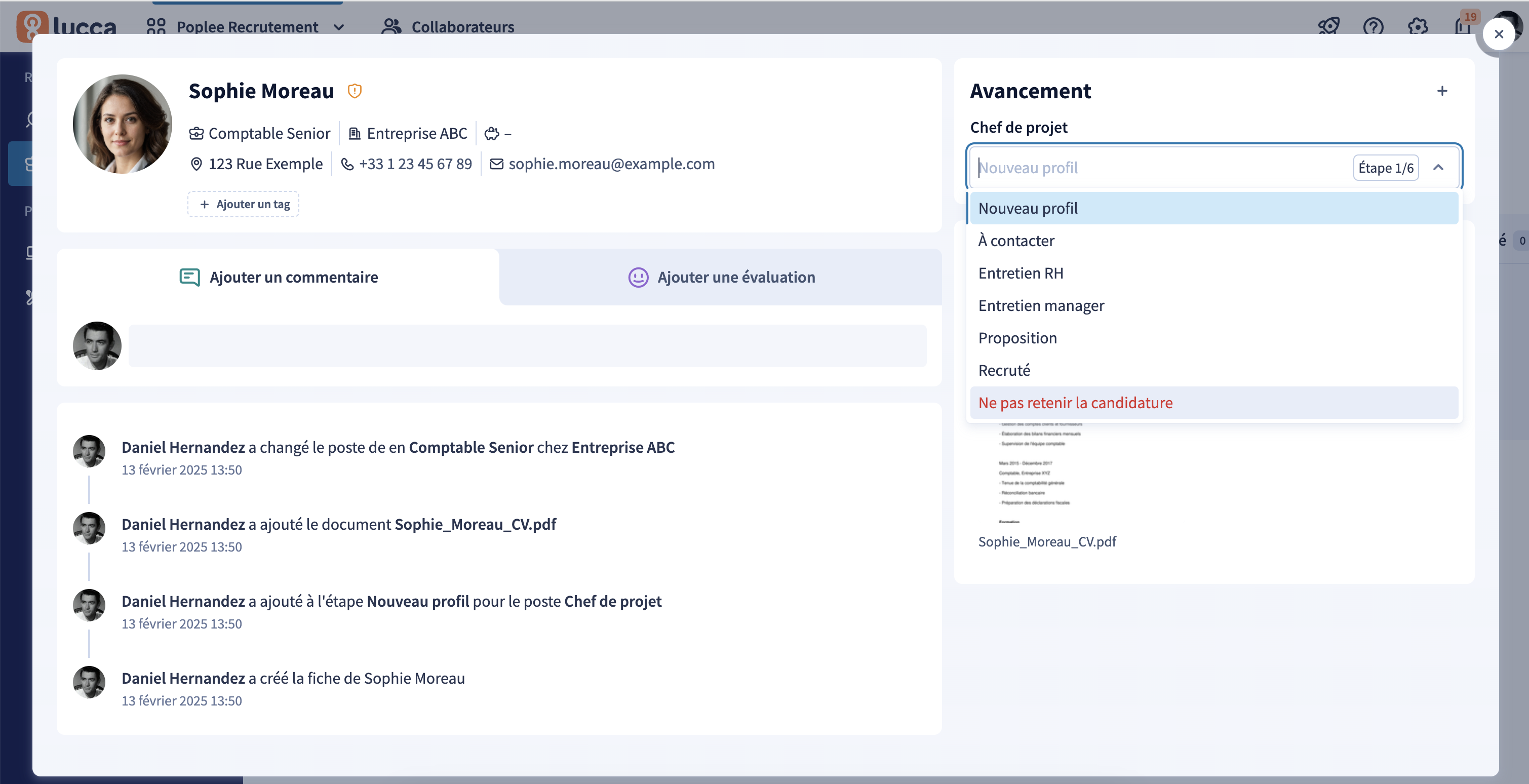Click the commenter avatar beside the input
This screenshot has height=784, width=1529.
click(97, 345)
